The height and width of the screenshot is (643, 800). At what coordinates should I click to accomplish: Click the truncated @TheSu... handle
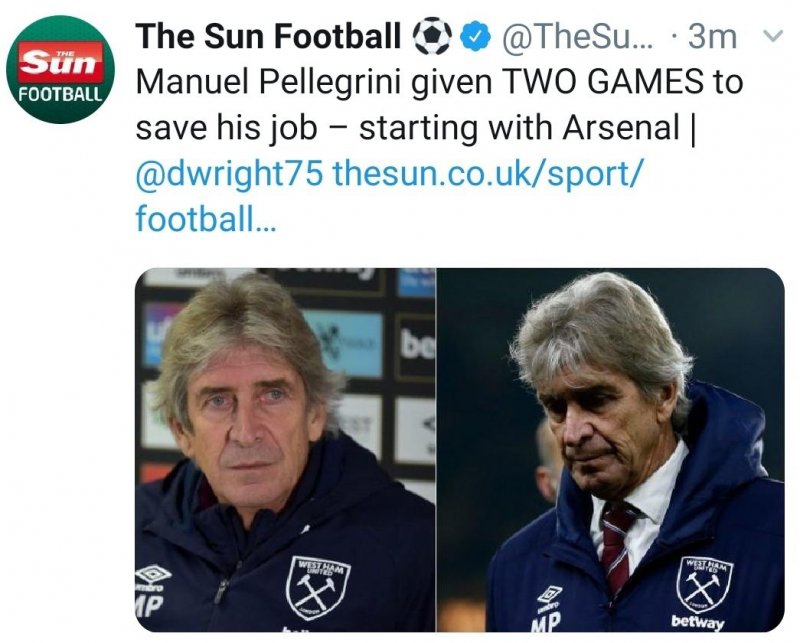click(576, 37)
